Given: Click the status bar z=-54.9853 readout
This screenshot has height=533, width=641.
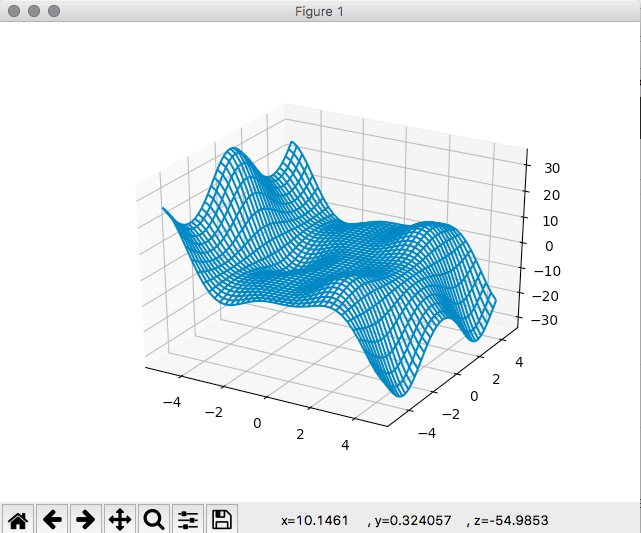Looking at the screenshot, I should point(511,520).
